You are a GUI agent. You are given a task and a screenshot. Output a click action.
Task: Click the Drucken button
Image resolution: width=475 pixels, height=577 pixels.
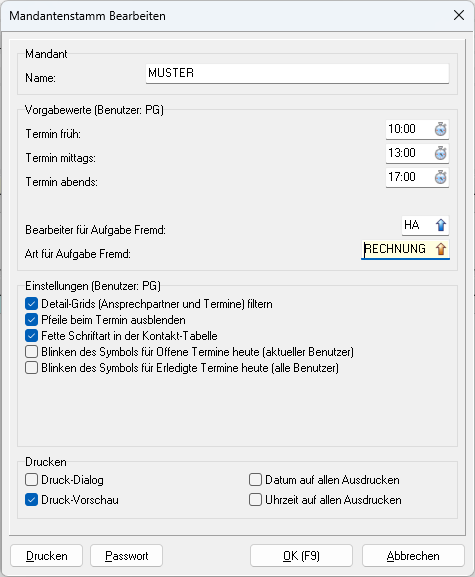(x=47, y=556)
